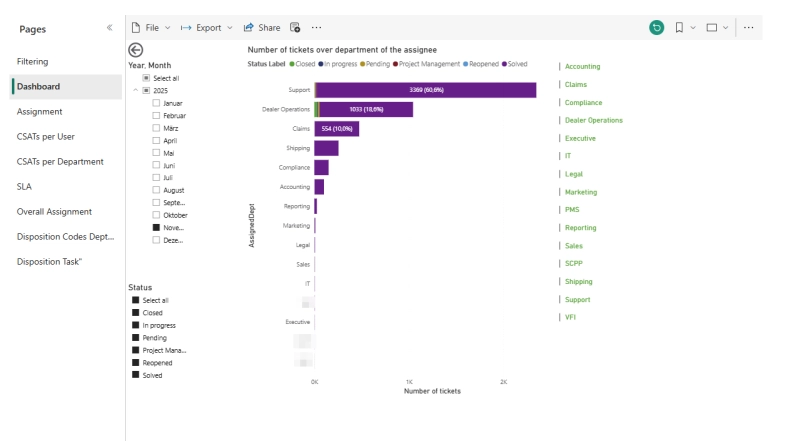Uncheck the Pending status checkbox

tap(136, 338)
